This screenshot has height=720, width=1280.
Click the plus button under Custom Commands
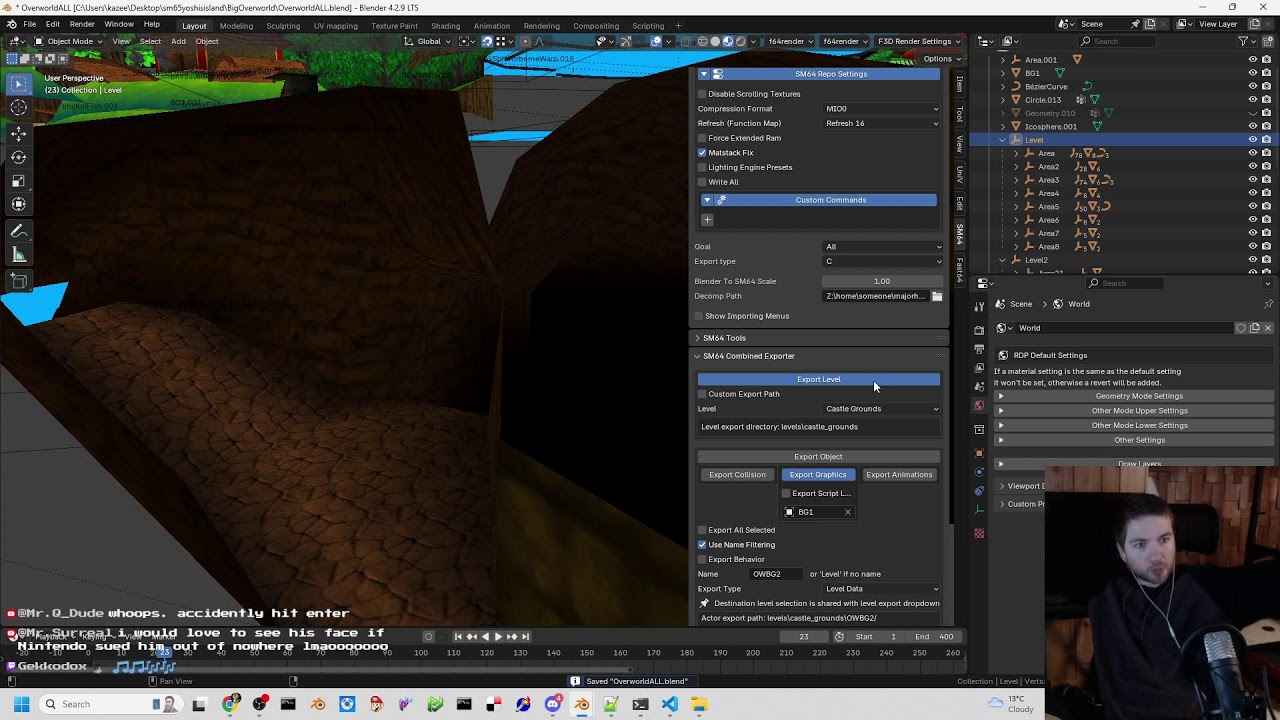[707, 220]
